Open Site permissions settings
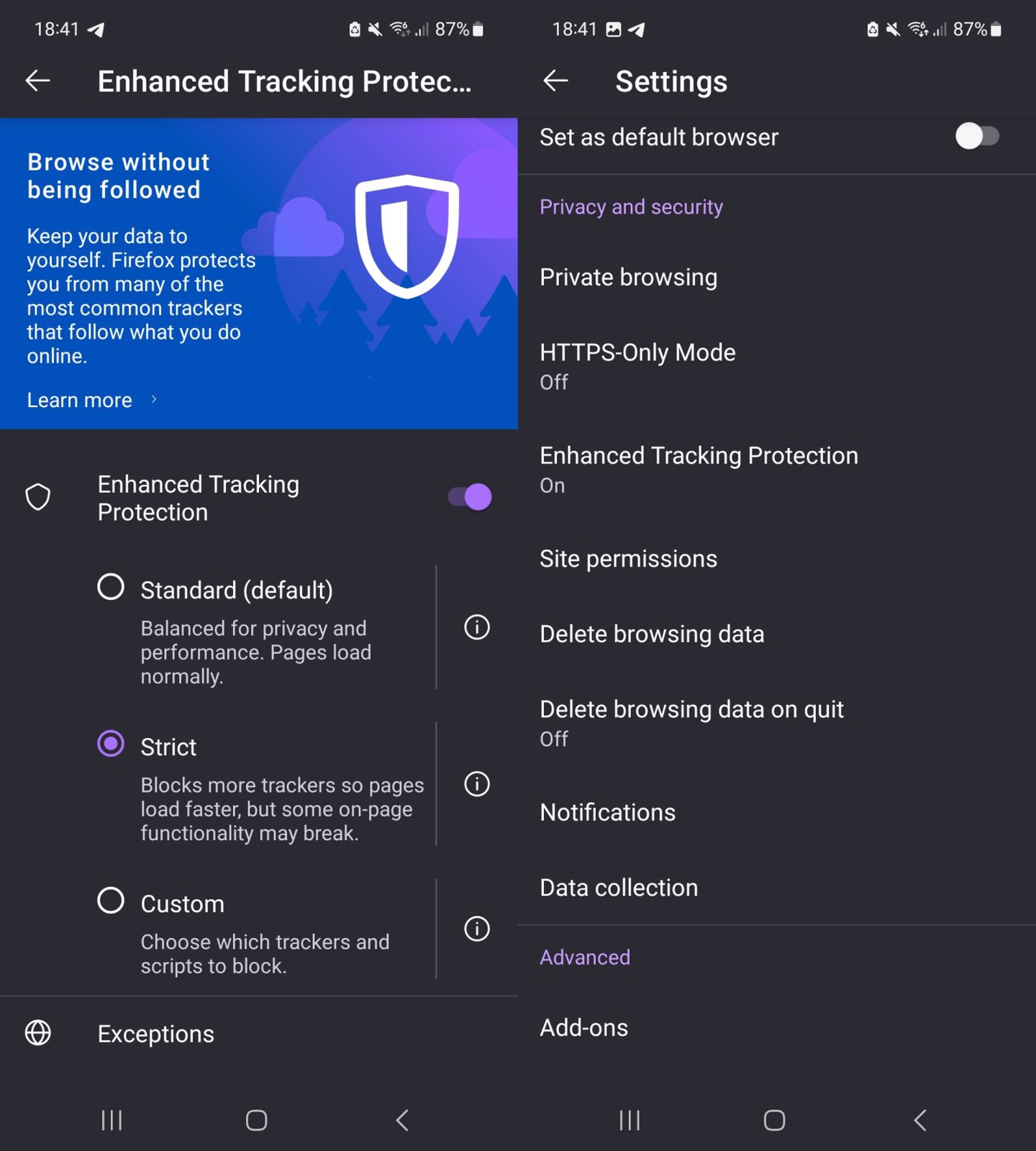This screenshot has width=1036, height=1151. [x=628, y=558]
